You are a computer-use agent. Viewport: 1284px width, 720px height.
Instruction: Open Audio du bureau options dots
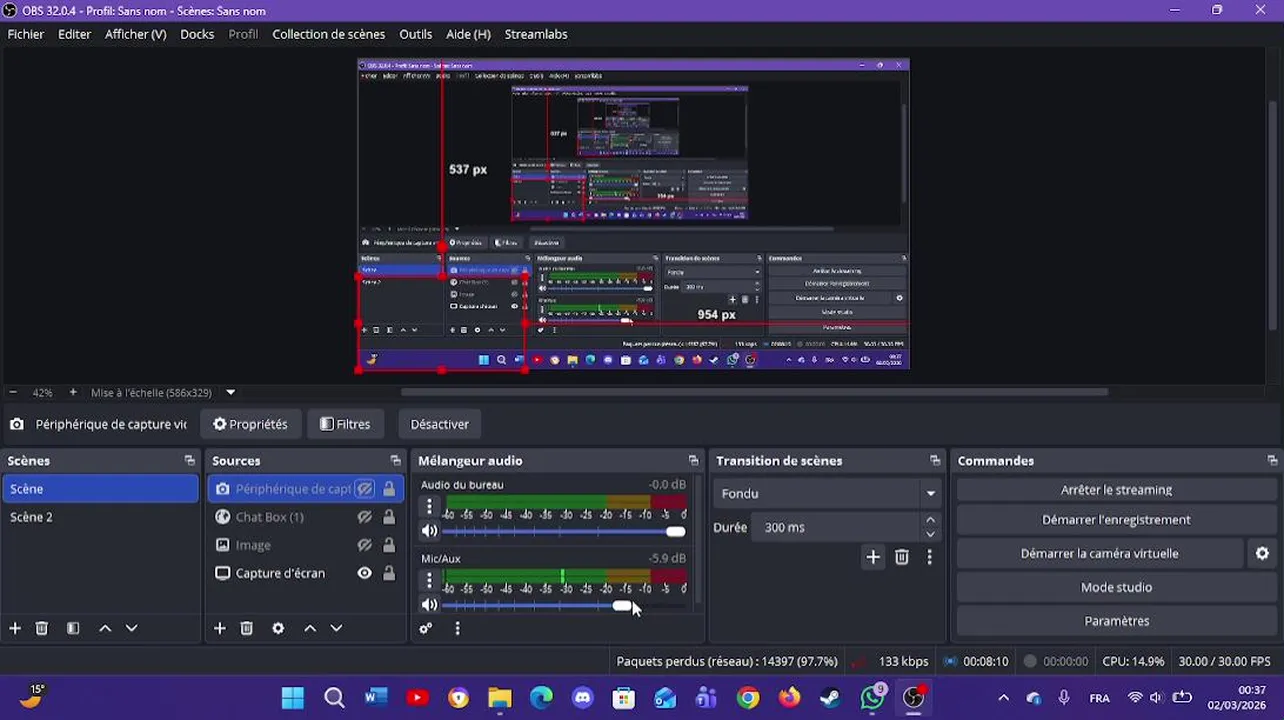pyautogui.click(x=429, y=507)
